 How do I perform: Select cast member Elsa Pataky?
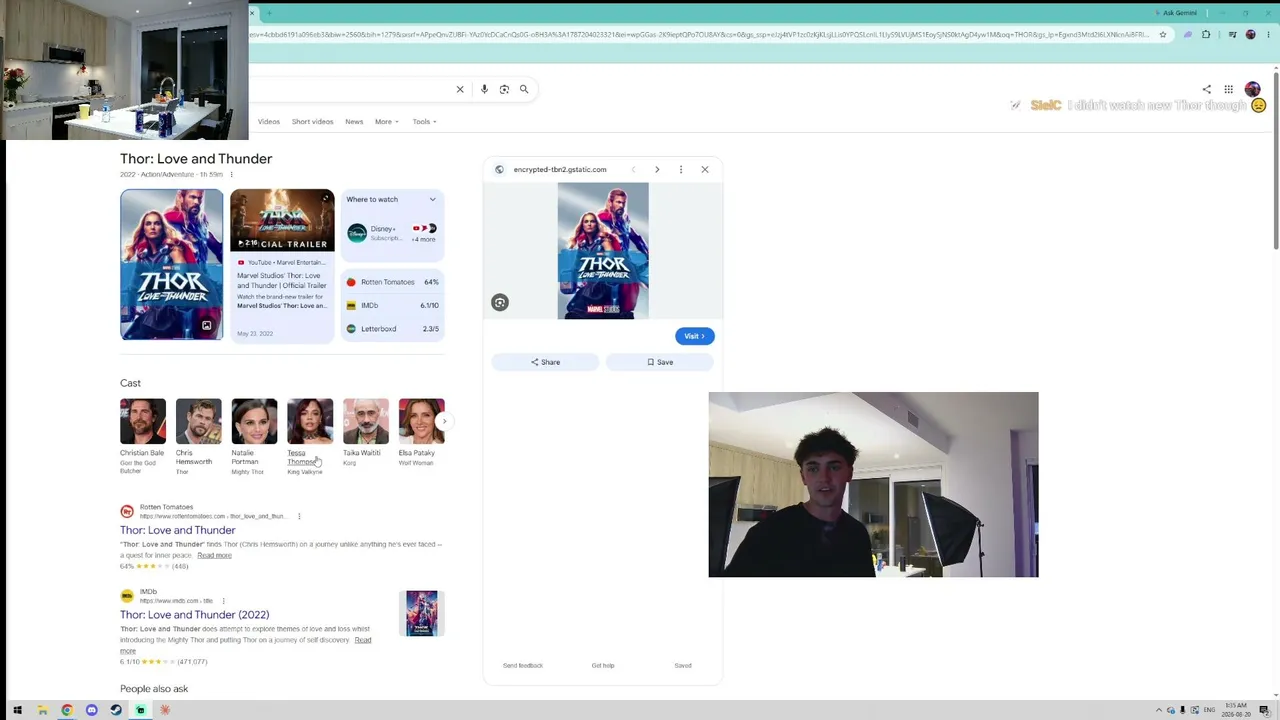coord(421,432)
